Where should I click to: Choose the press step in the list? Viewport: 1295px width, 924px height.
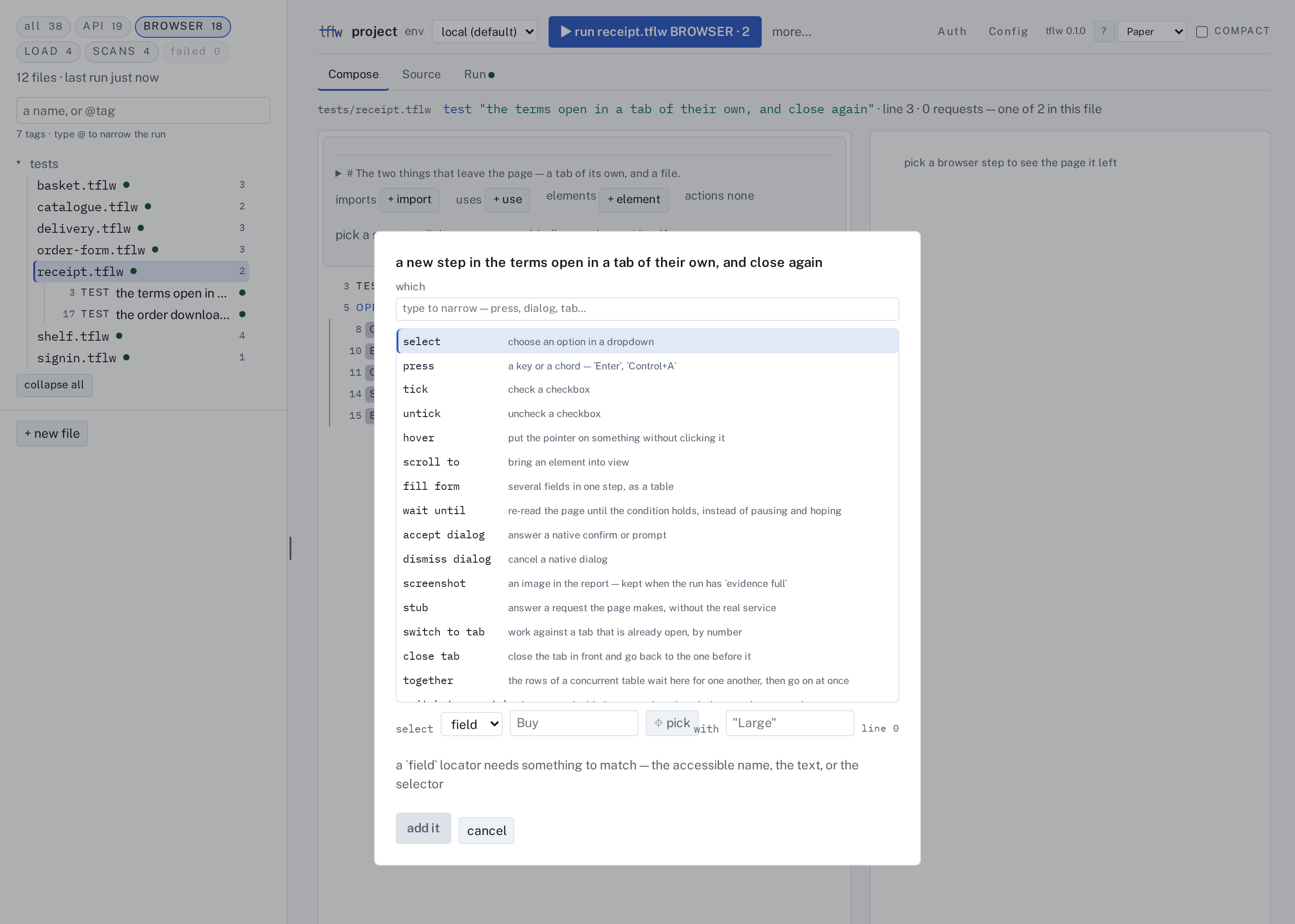pos(647,366)
